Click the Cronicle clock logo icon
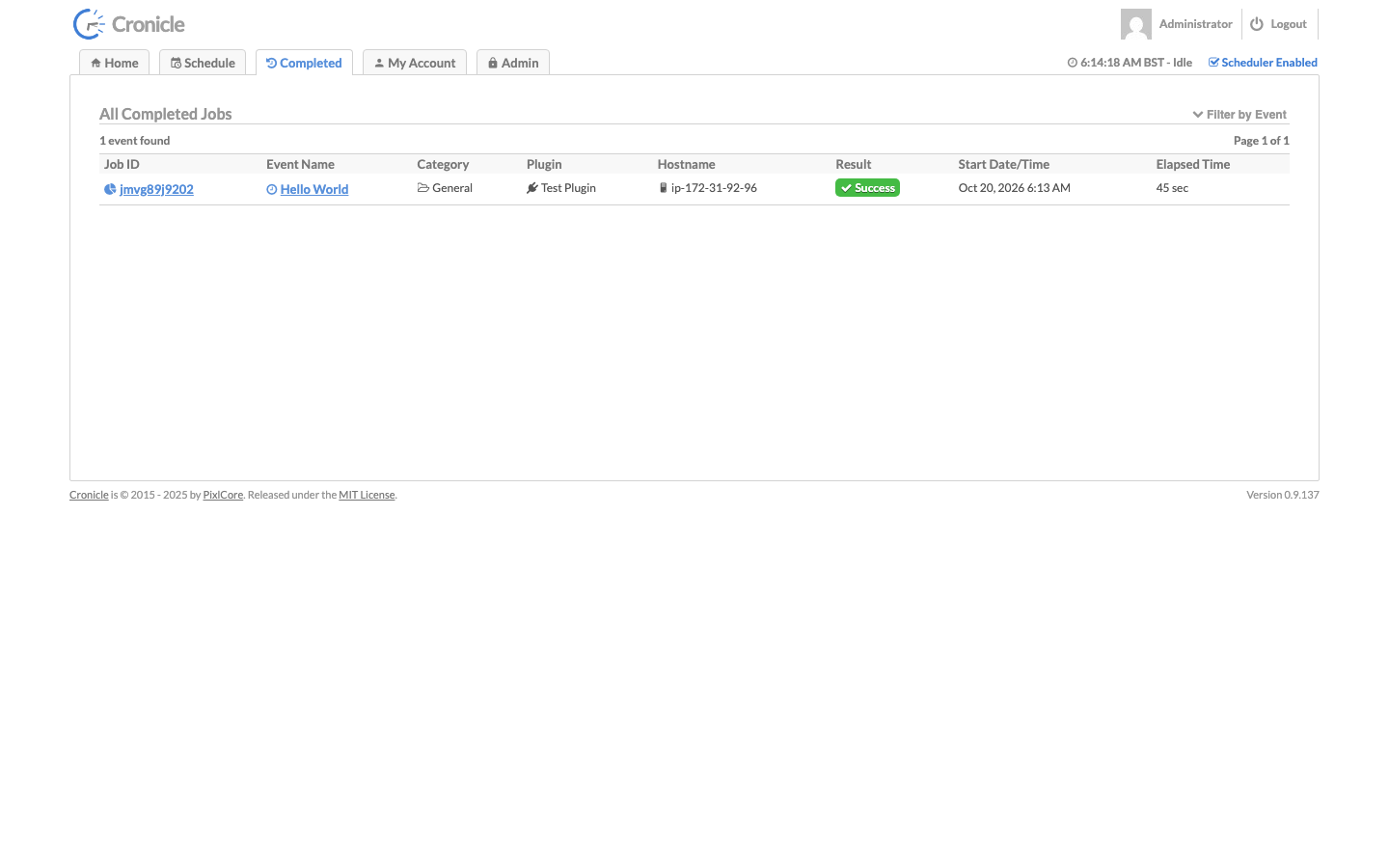 pos(89,24)
